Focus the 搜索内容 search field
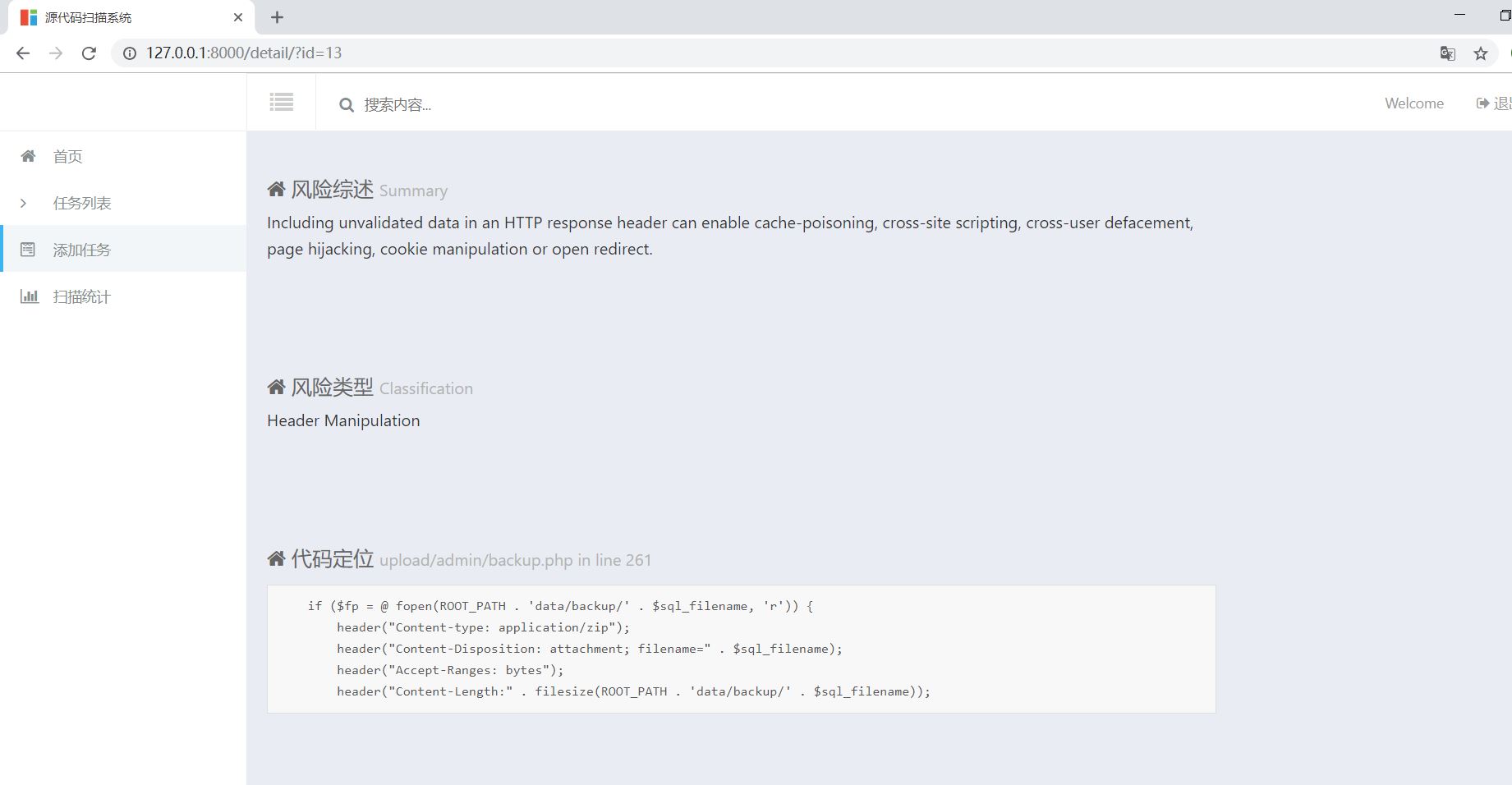The image size is (1512, 785). point(398,105)
